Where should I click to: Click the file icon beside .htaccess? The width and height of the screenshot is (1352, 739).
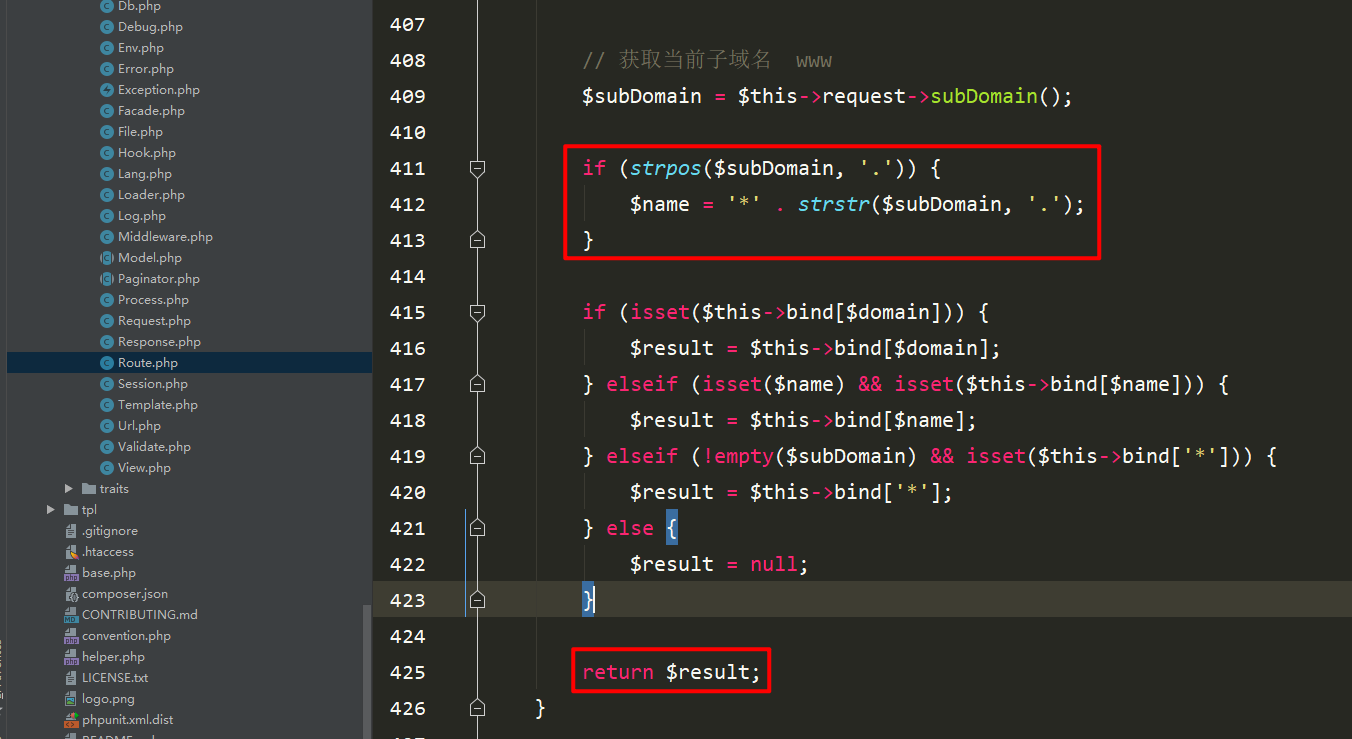71,552
